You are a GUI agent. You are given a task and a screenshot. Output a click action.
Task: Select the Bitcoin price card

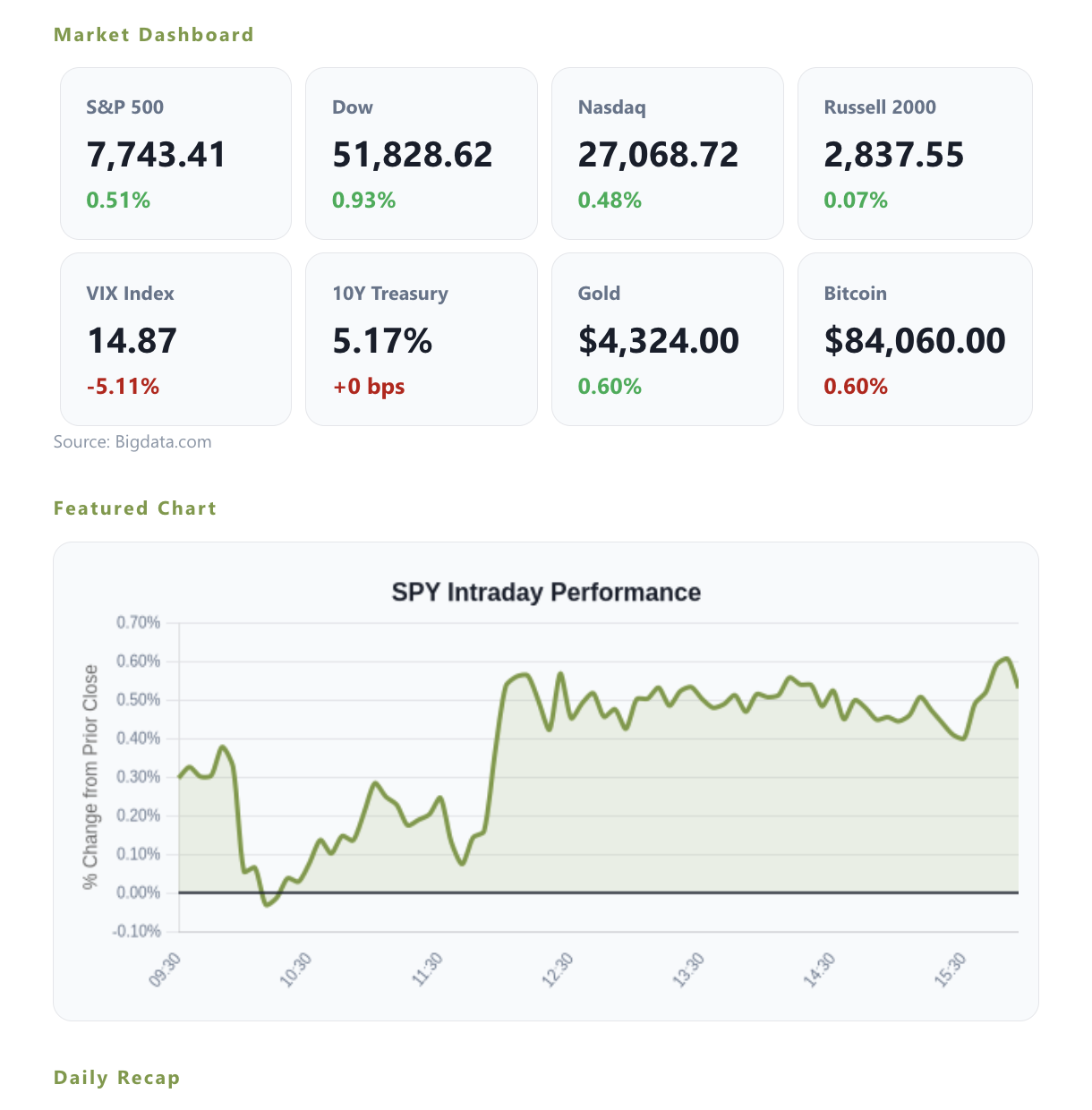(x=915, y=339)
